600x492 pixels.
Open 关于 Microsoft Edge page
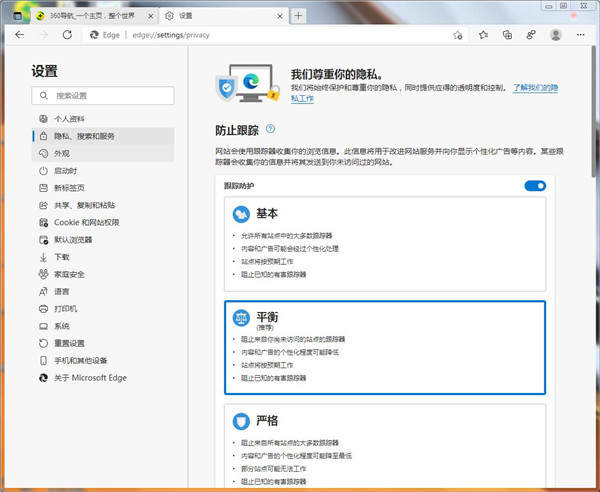(x=91, y=378)
